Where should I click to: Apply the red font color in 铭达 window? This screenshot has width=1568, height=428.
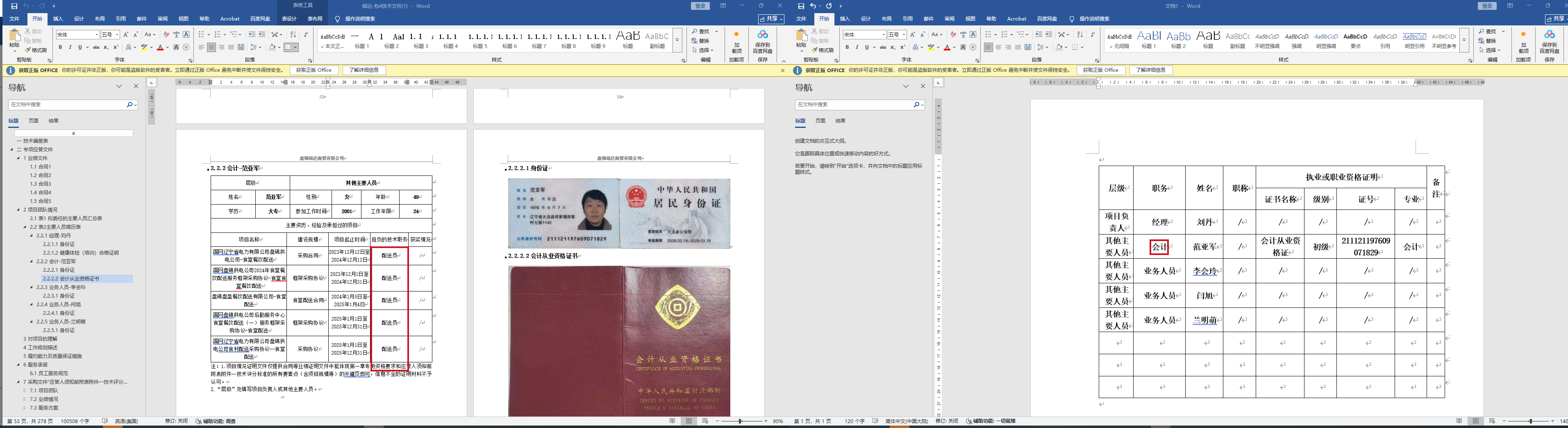[x=160, y=48]
